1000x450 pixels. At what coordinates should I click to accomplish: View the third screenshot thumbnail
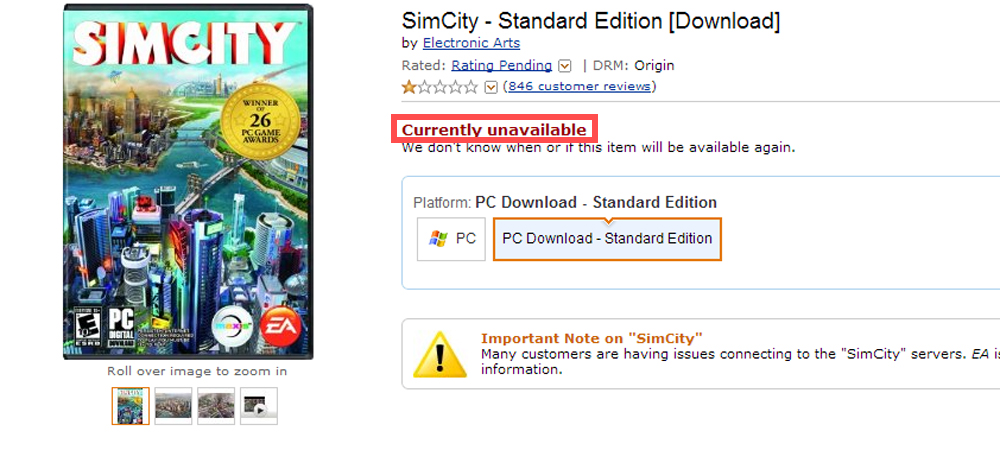click(x=216, y=406)
